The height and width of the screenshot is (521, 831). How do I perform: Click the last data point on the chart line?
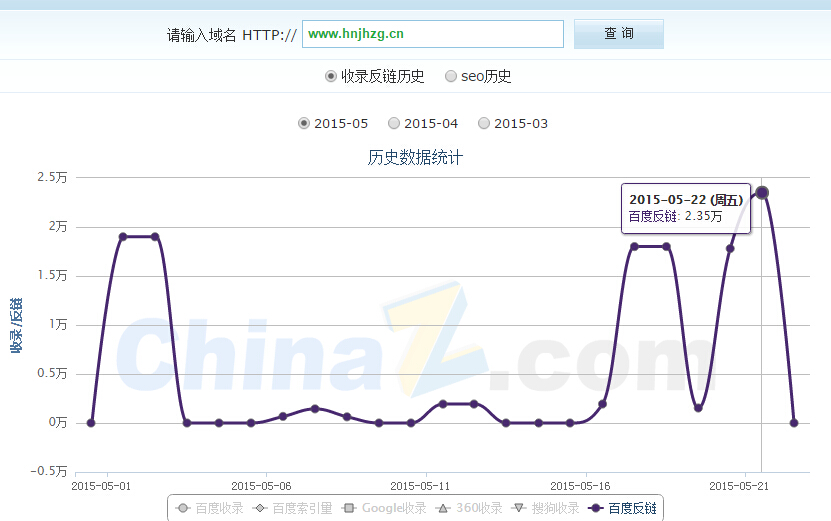point(794,423)
